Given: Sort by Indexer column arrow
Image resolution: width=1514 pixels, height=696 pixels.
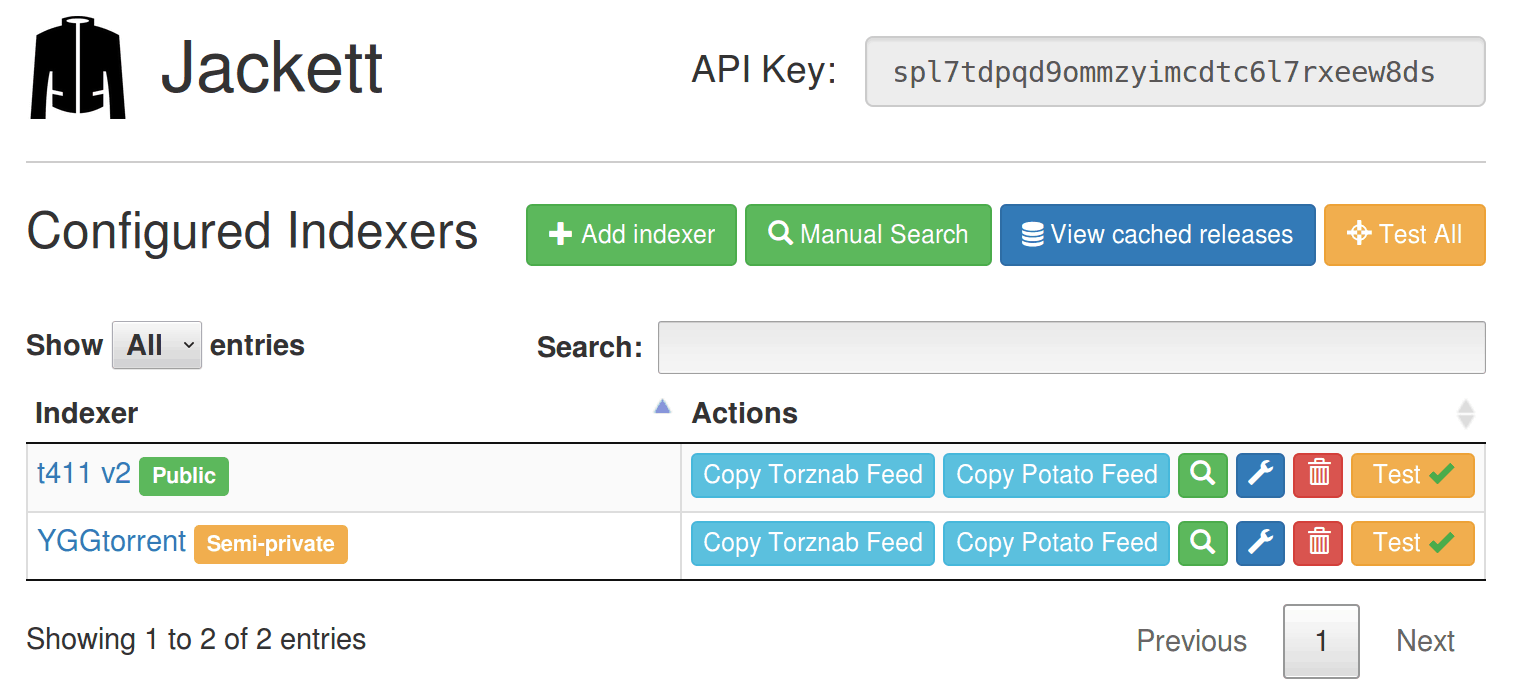Looking at the screenshot, I should pyautogui.click(x=661, y=406).
